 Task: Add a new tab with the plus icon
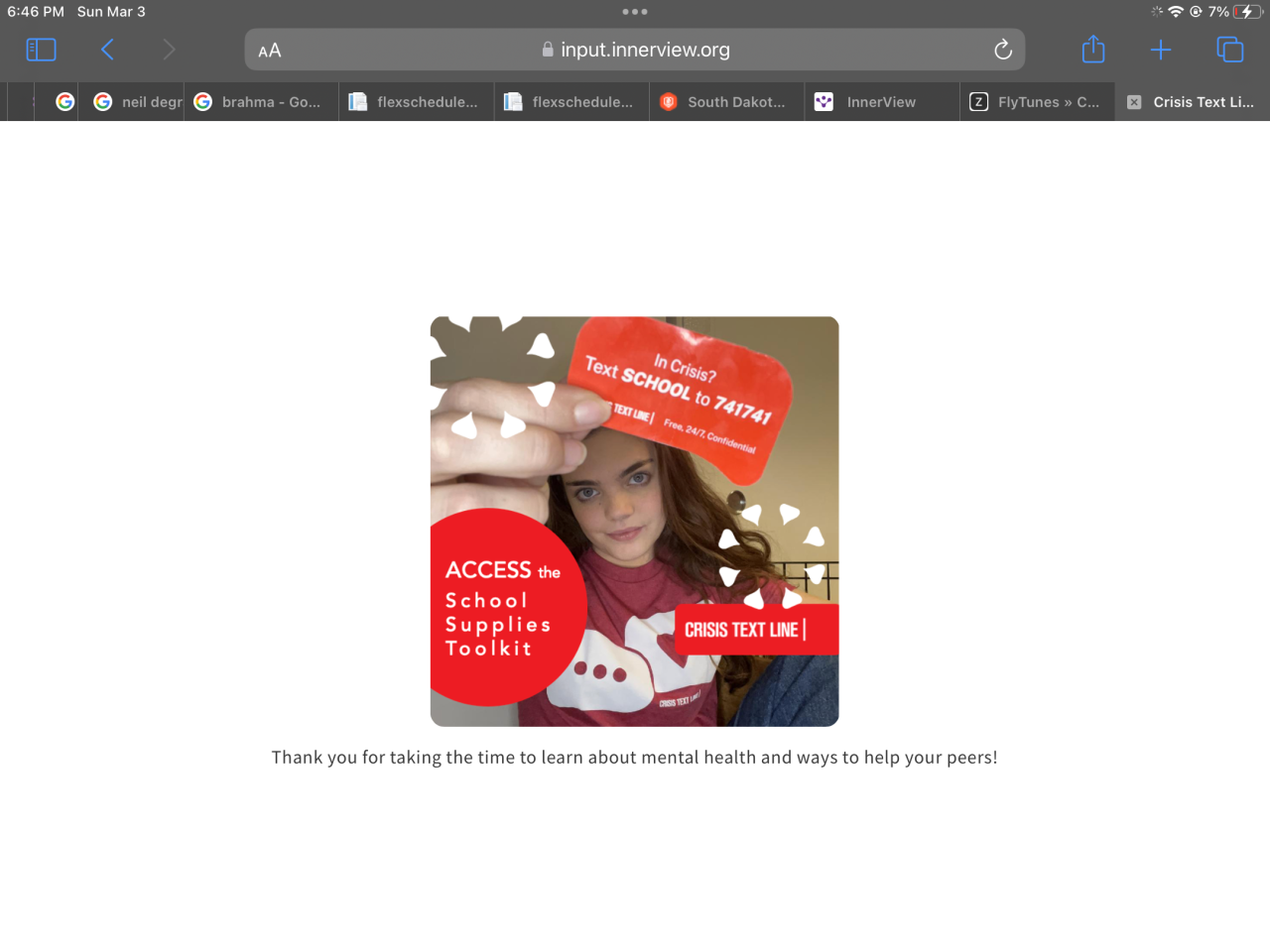tap(1161, 50)
